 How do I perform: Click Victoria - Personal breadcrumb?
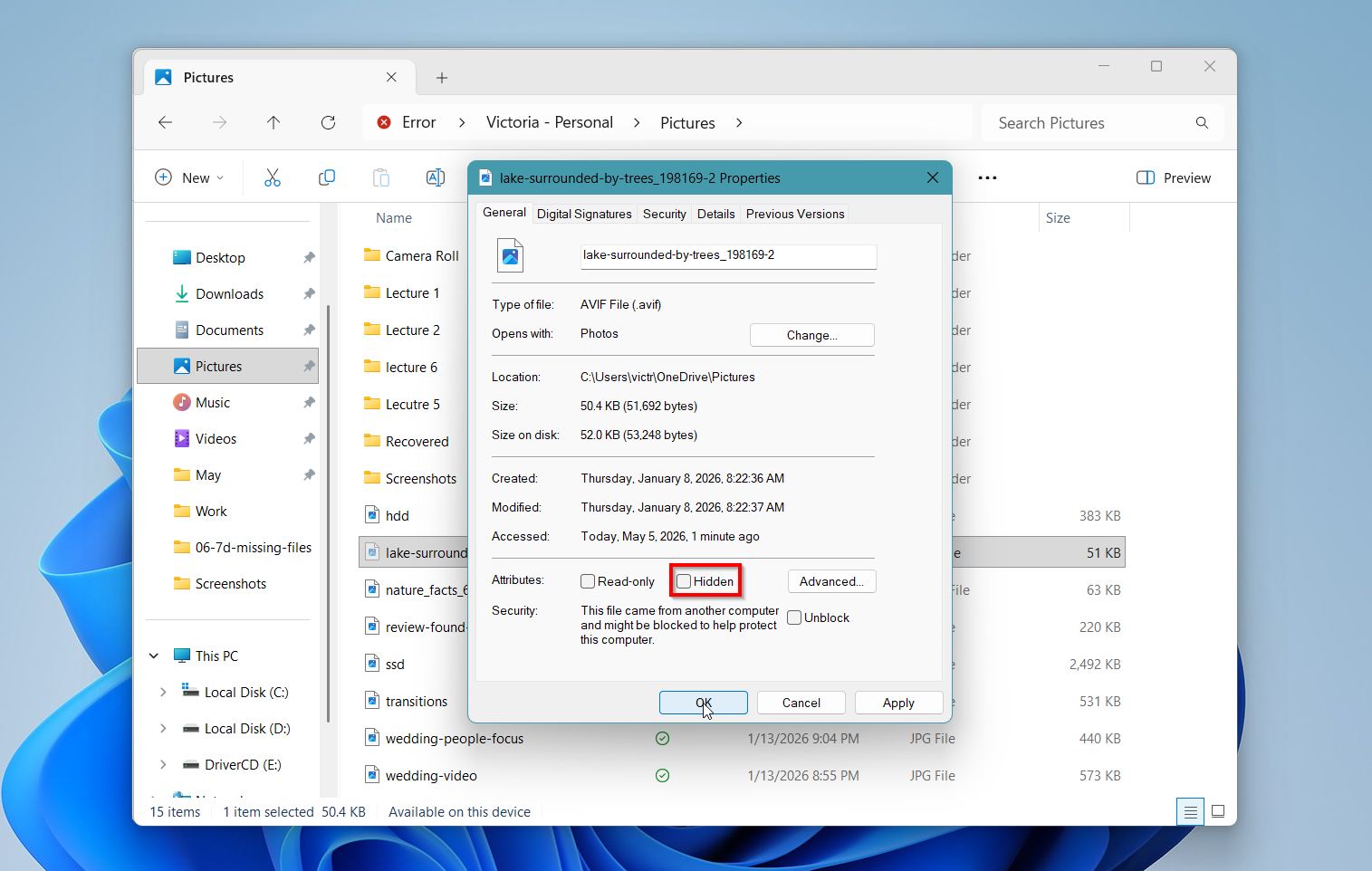(550, 122)
